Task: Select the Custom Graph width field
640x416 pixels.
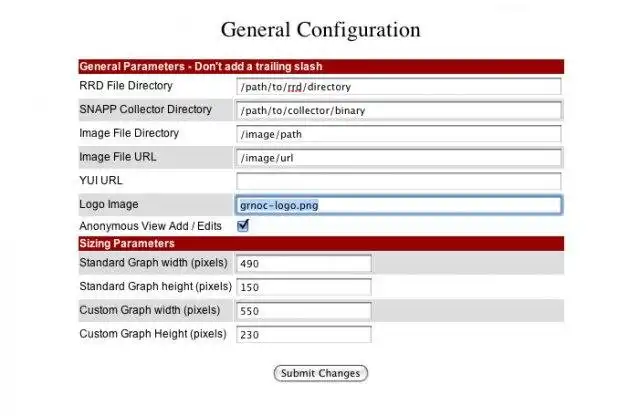Action: click(304, 311)
